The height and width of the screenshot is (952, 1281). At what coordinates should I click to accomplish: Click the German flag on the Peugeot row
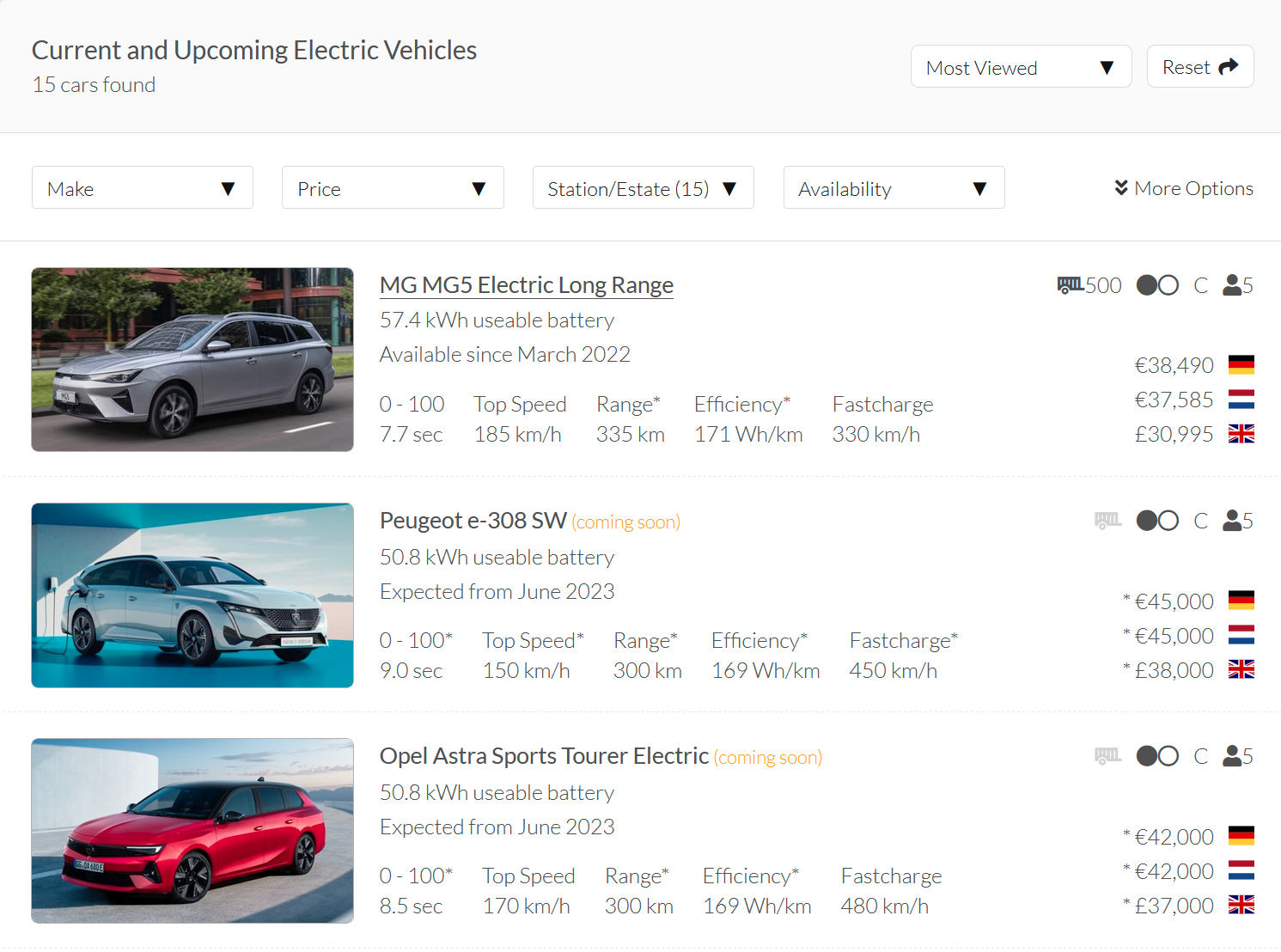click(1241, 601)
